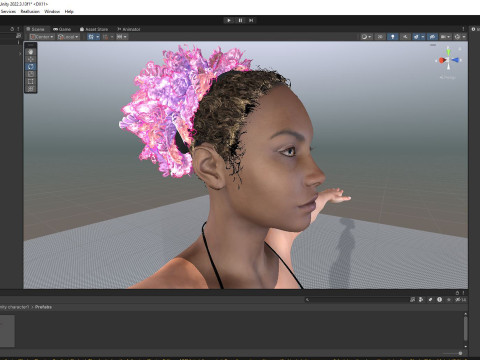
Task: Click Prefabs in the breadcrumb path
Action: coord(43,307)
